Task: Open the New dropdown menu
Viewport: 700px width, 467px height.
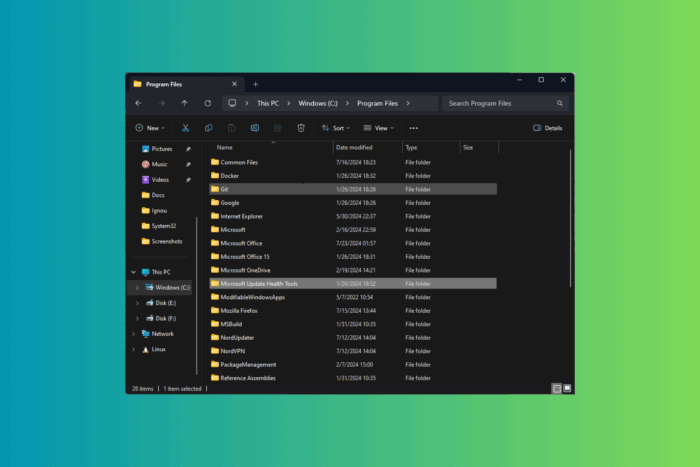Action: pos(150,128)
